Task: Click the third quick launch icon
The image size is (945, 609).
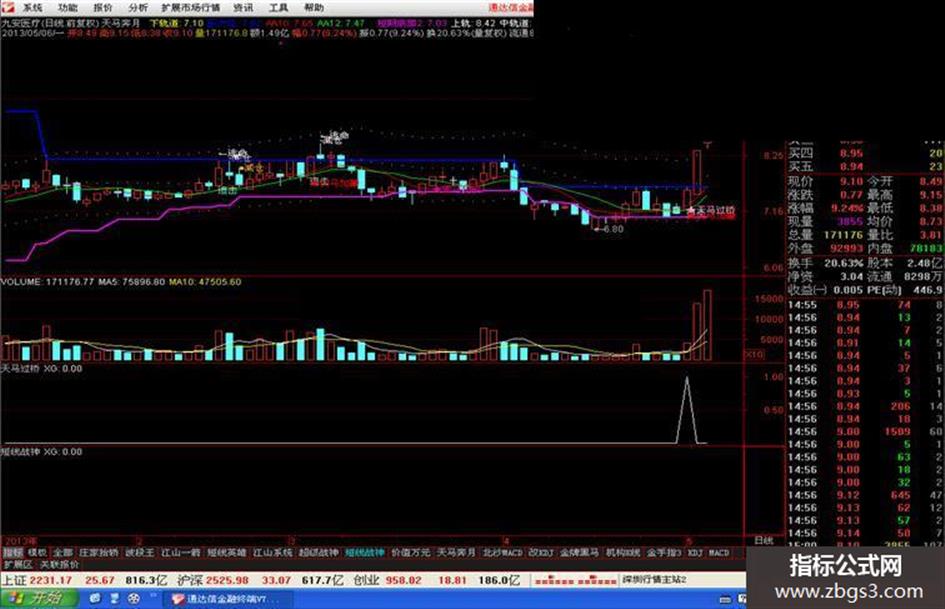Action: [x=134, y=599]
